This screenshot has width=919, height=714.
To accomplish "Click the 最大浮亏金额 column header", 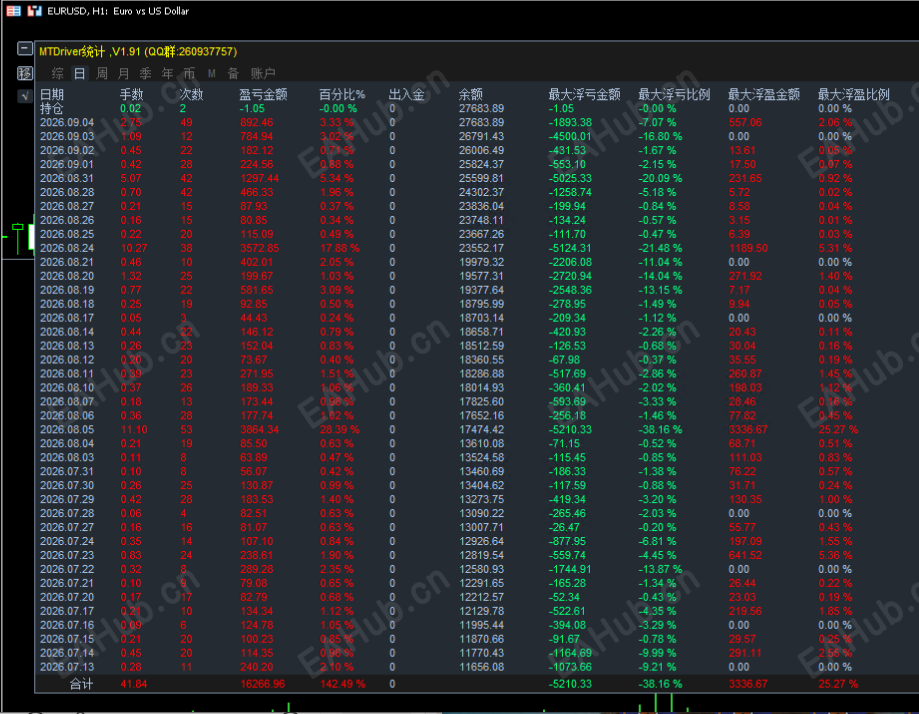I will pyautogui.click(x=584, y=94).
